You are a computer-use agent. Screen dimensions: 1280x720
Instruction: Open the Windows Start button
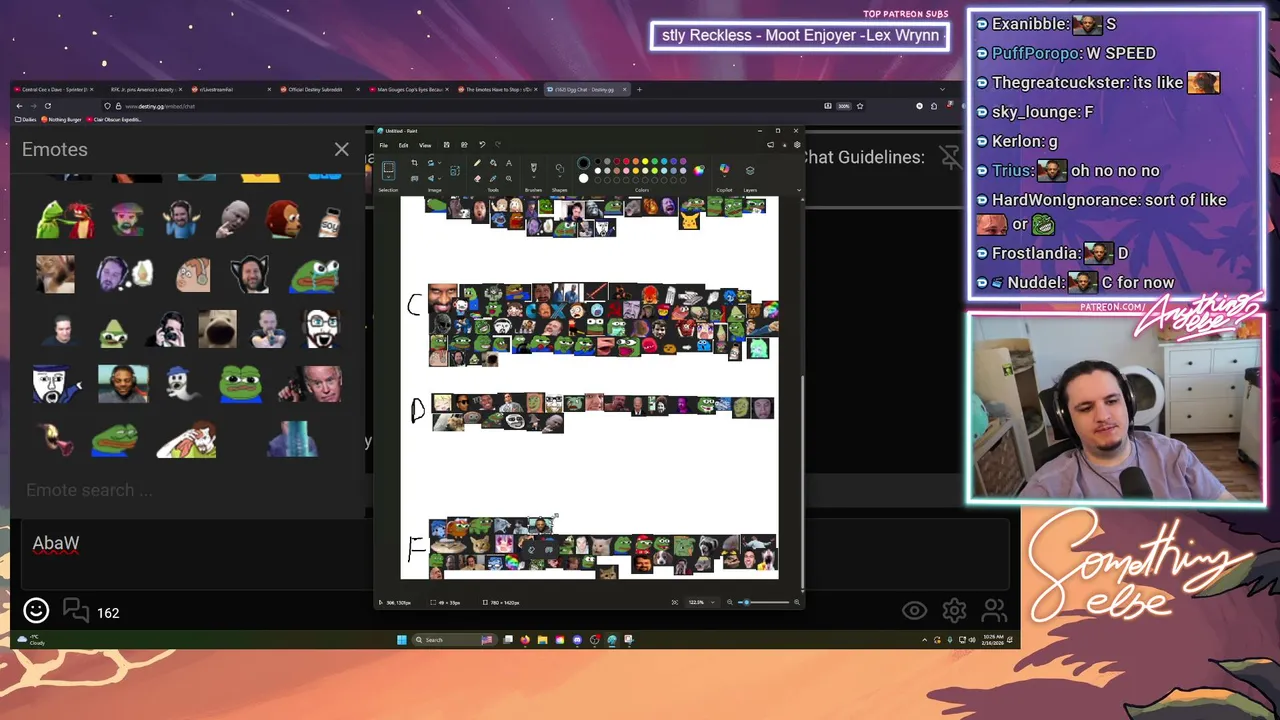401,640
